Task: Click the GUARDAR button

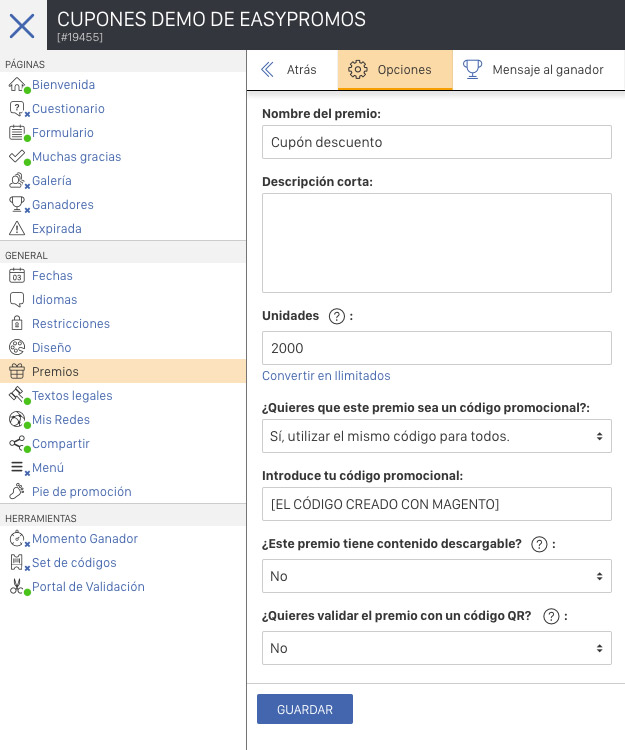Action: (305, 709)
